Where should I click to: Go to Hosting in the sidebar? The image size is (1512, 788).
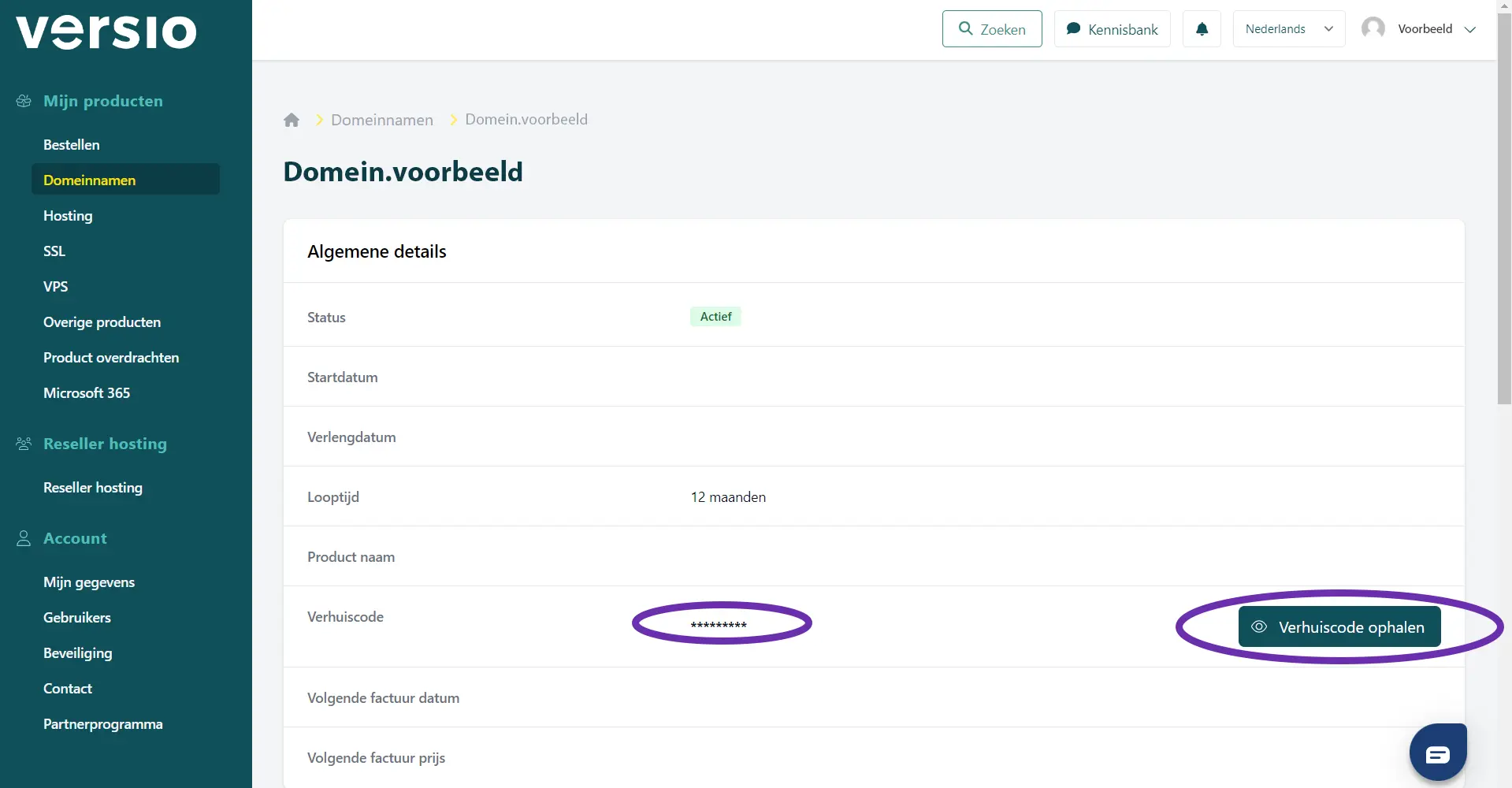(x=68, y=216)
